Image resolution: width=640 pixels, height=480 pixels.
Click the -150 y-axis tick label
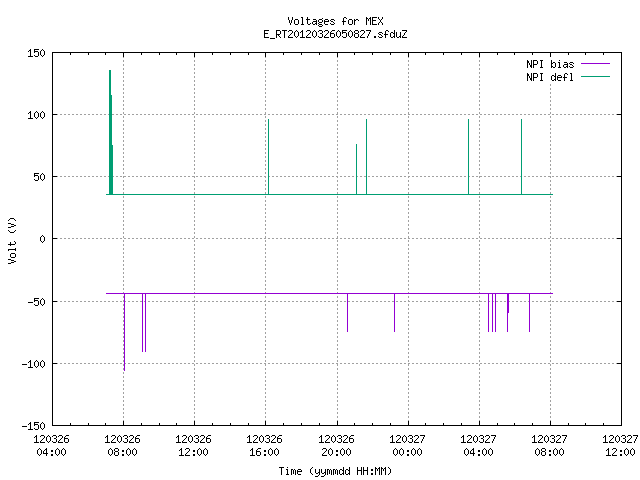(x=33, y=426)
